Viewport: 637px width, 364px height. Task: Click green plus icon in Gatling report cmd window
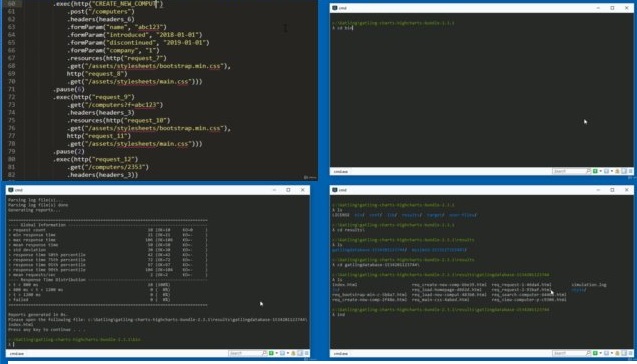[271, 353]
